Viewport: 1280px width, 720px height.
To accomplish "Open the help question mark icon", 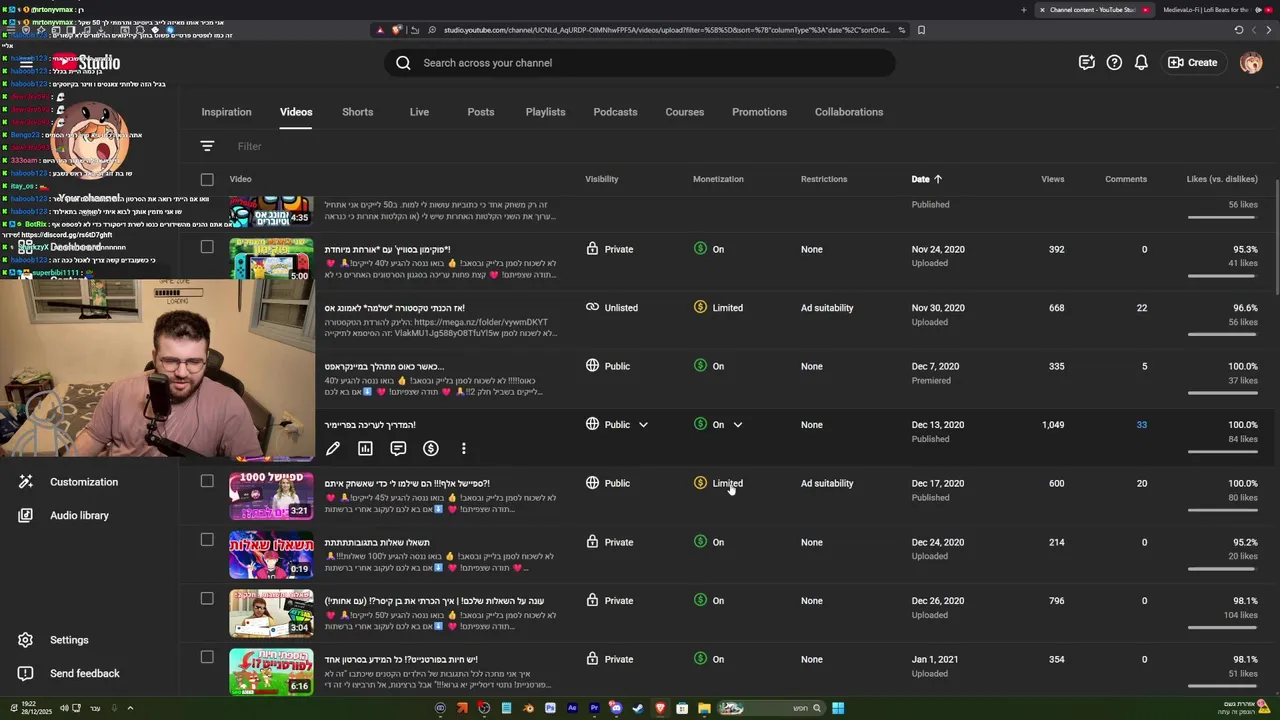I will [x=1114, y=63].
